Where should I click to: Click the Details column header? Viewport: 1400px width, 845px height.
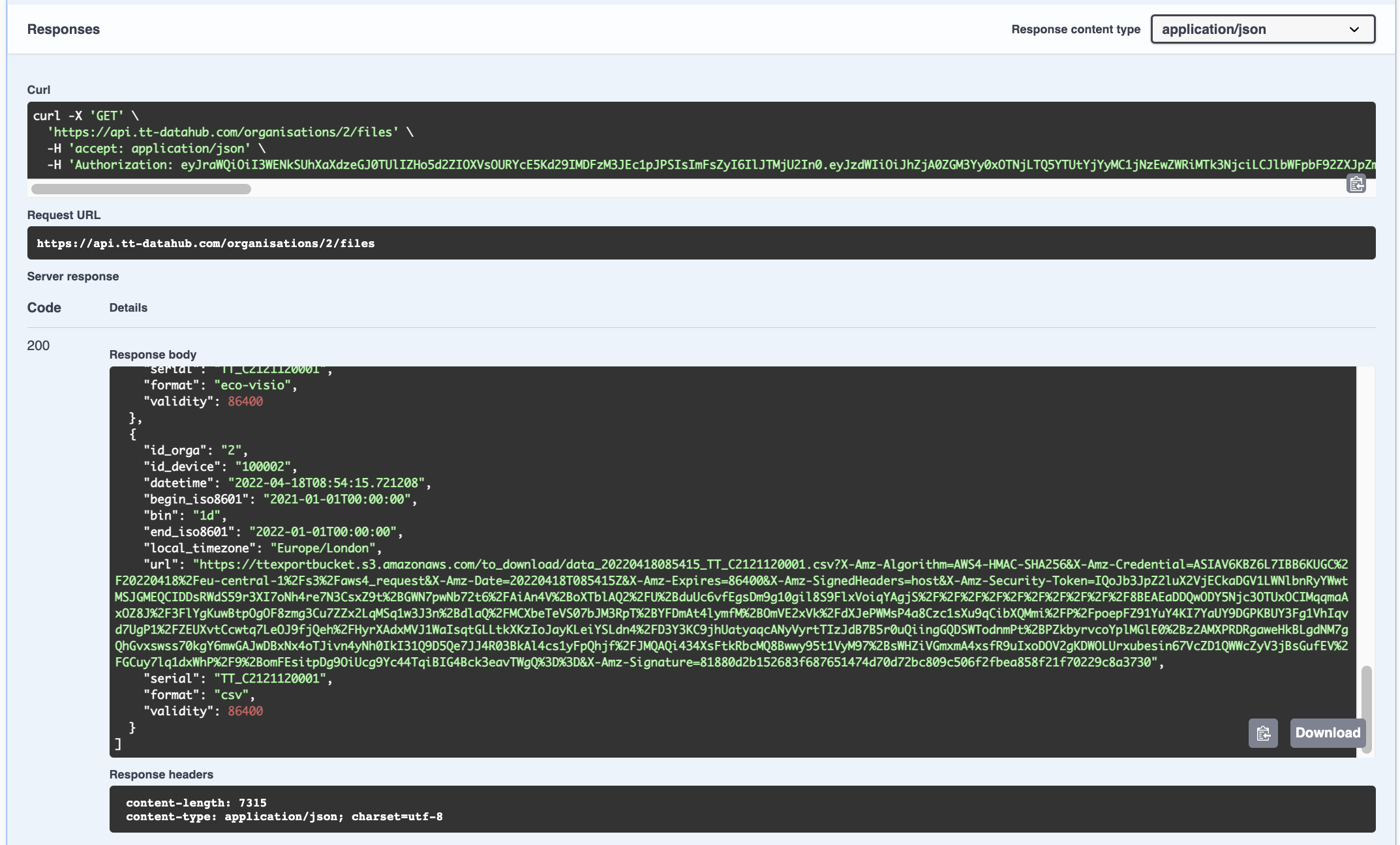click(128, 308)
